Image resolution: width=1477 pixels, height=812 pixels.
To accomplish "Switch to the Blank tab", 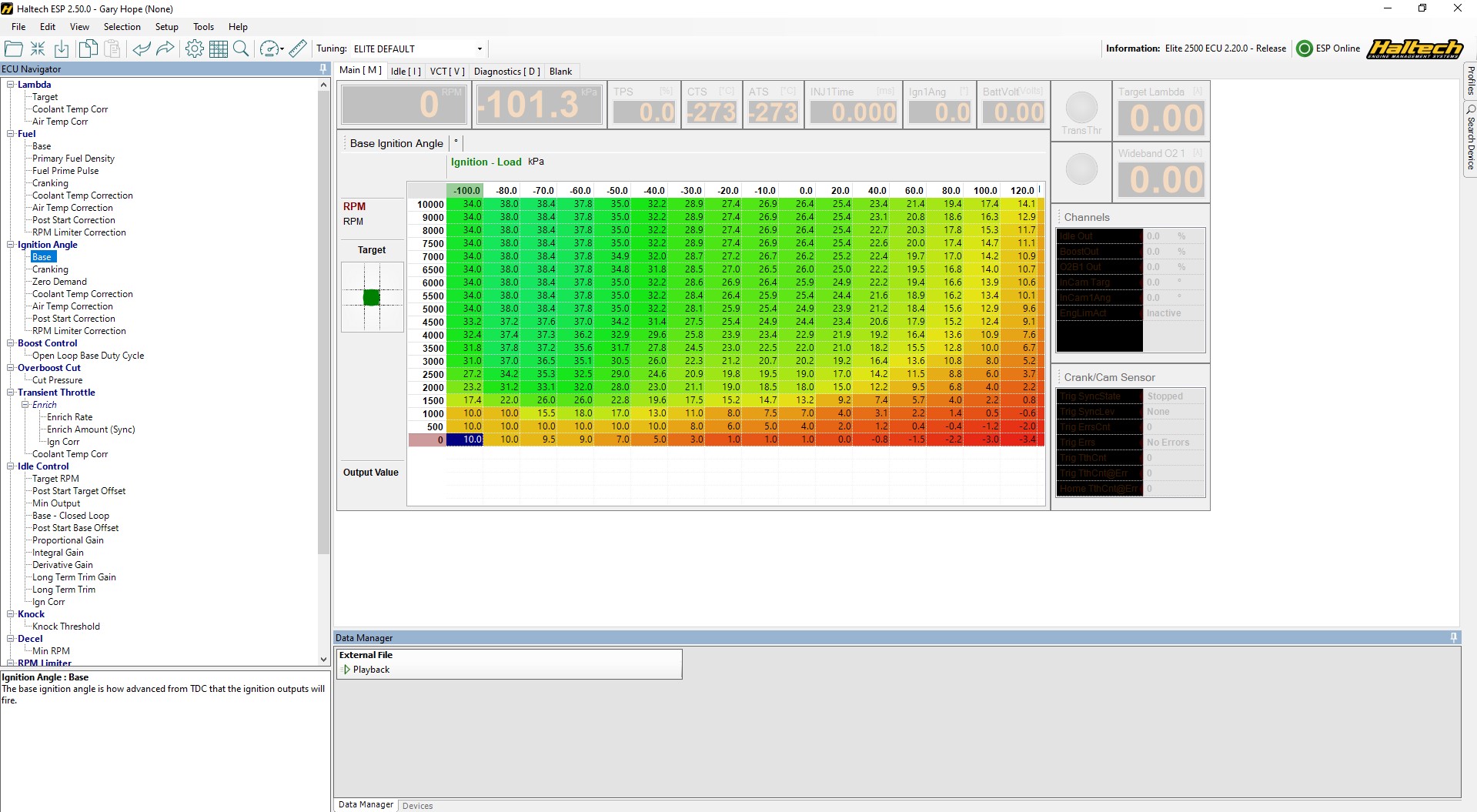I will point(561,71).
